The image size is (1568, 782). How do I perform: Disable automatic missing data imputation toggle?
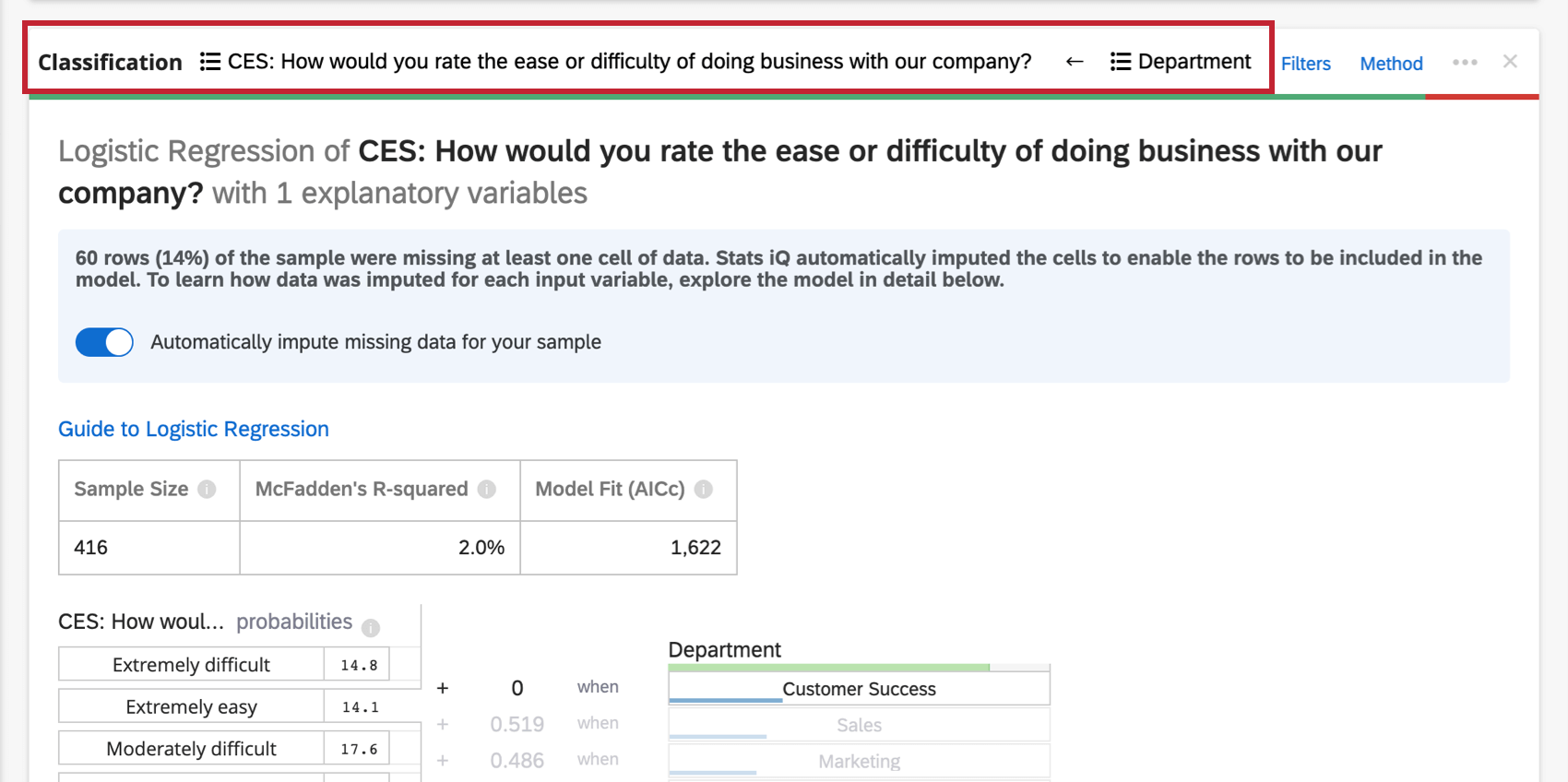(104, 342)
